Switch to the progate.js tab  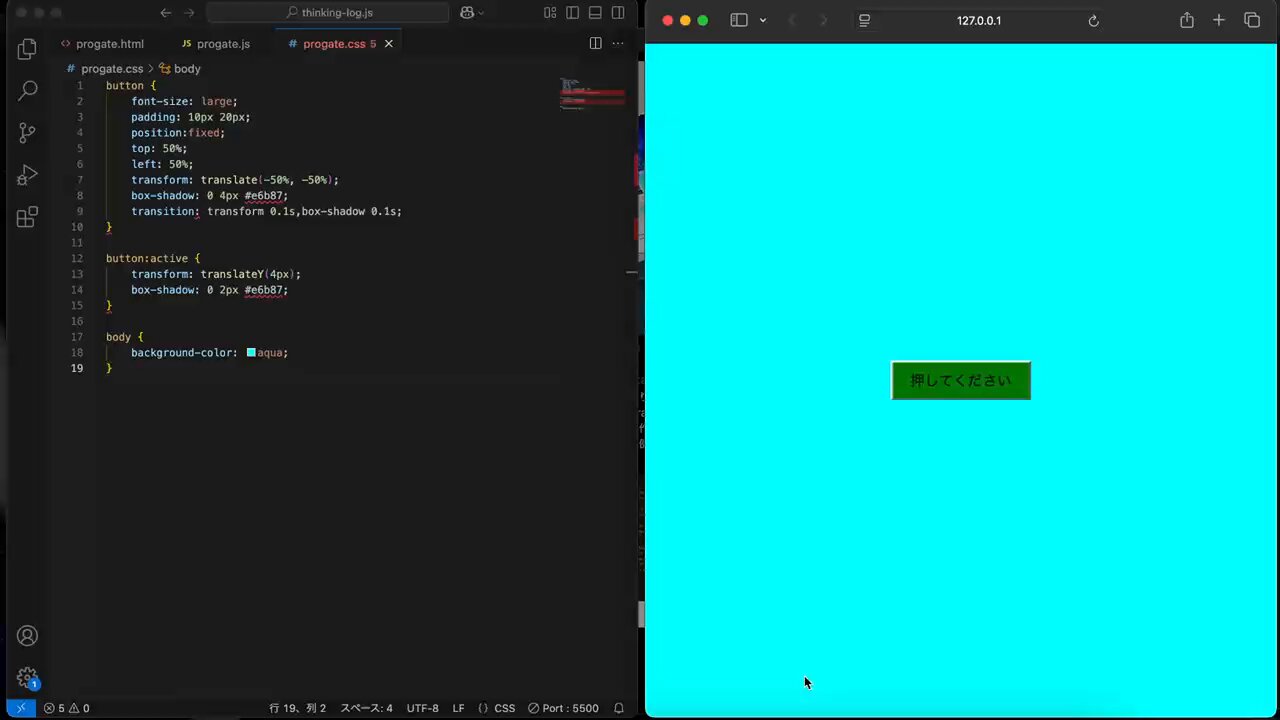(216, 44)
